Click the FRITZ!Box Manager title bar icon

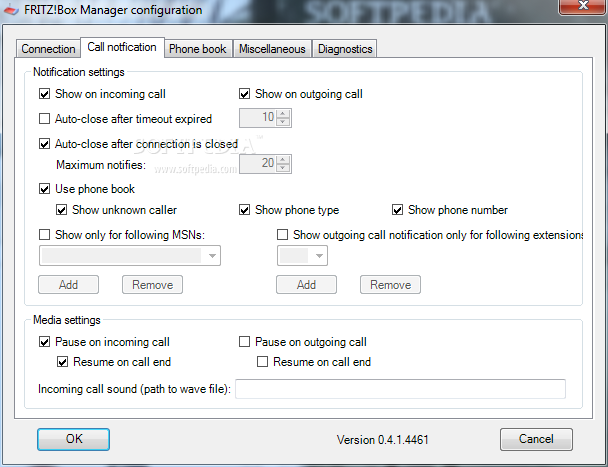pyautogui.click(x=11, y=9)
